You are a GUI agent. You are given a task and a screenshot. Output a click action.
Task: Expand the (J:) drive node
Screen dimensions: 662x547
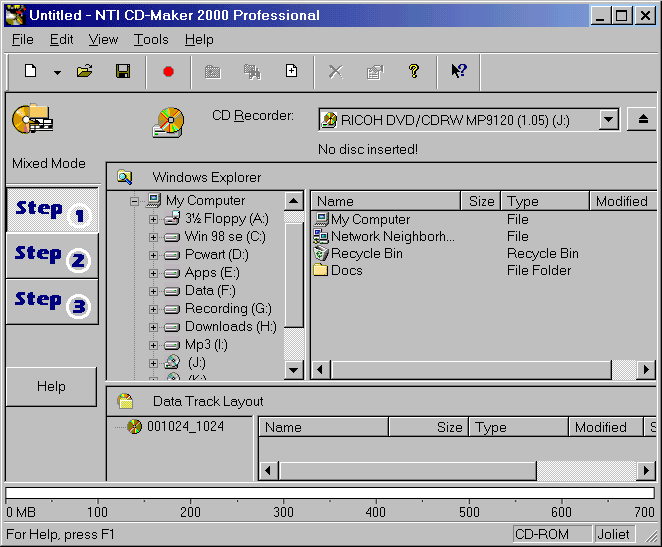154,363
